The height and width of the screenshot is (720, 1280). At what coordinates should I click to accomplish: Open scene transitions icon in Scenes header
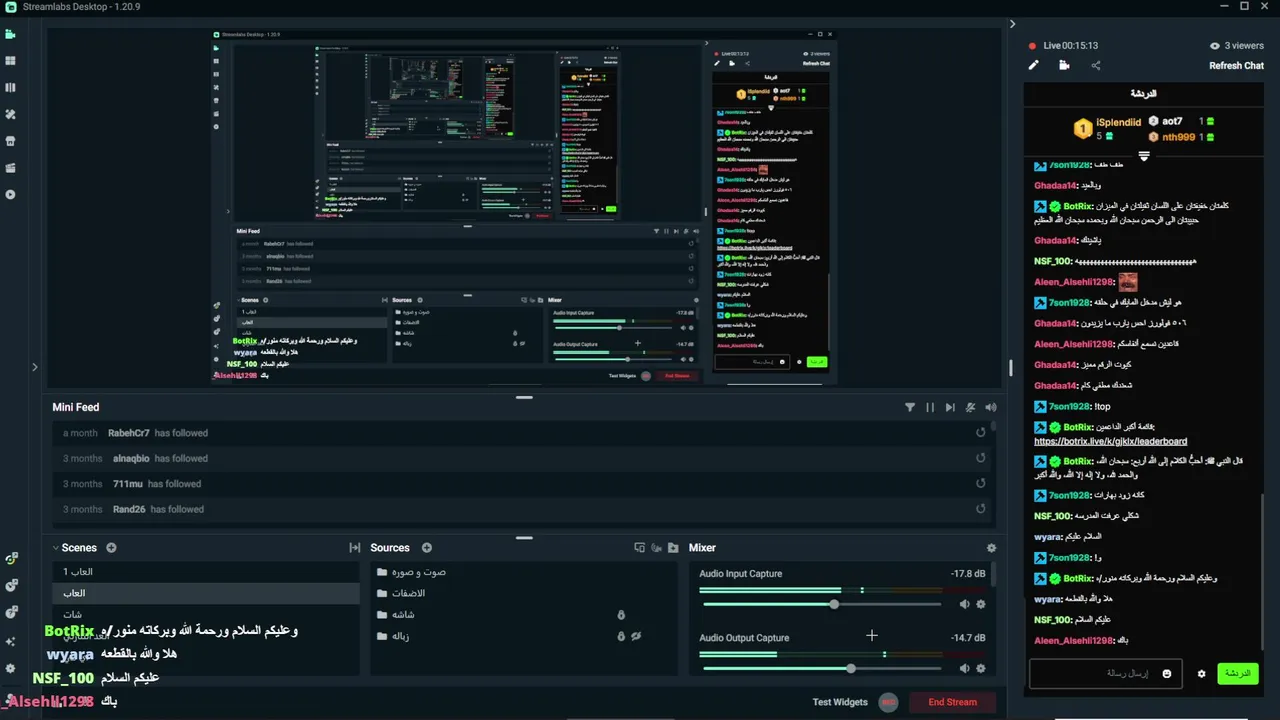click(x=354, y=548)
